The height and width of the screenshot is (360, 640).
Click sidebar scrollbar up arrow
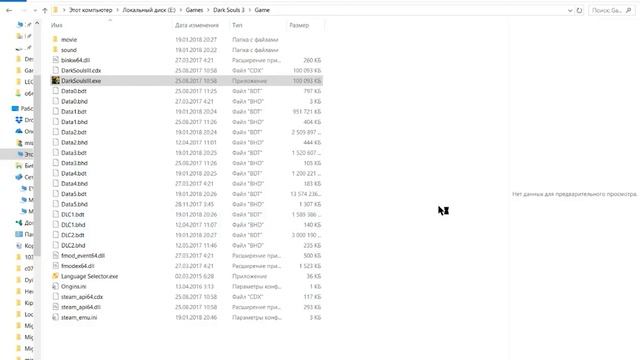[x=37, y=23]
